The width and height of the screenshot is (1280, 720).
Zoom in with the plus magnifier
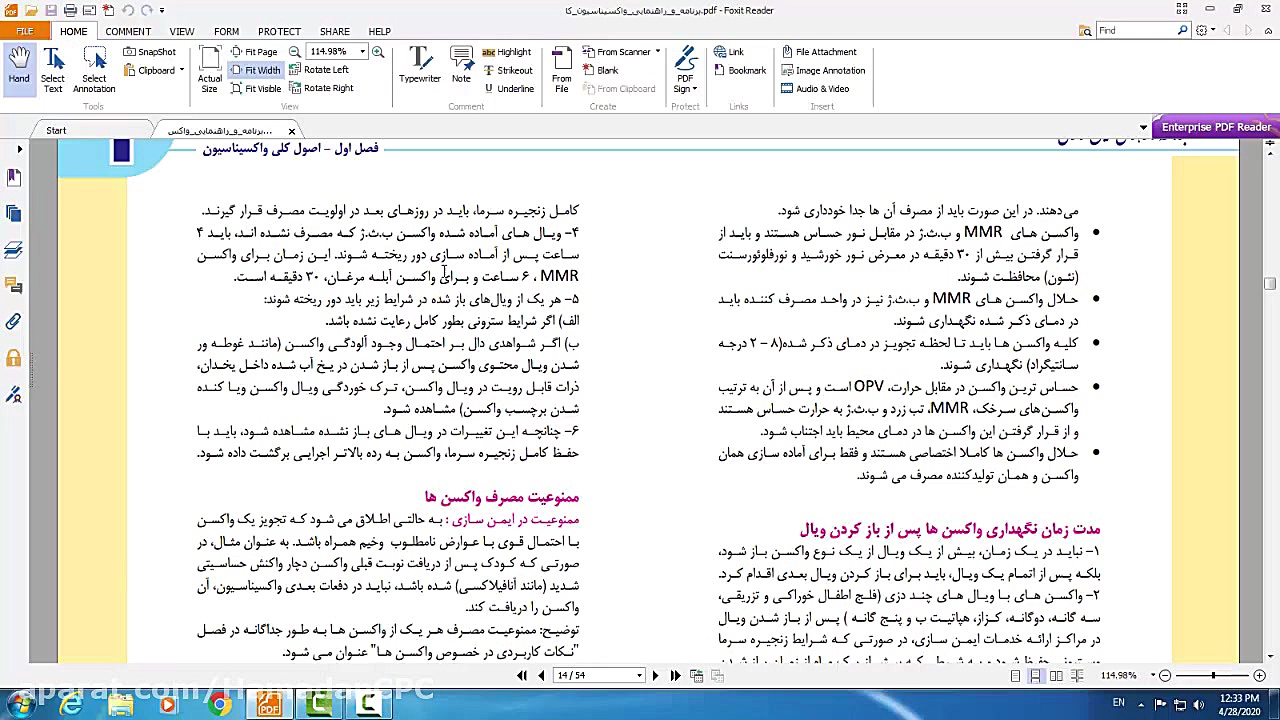tap(378, 52)
